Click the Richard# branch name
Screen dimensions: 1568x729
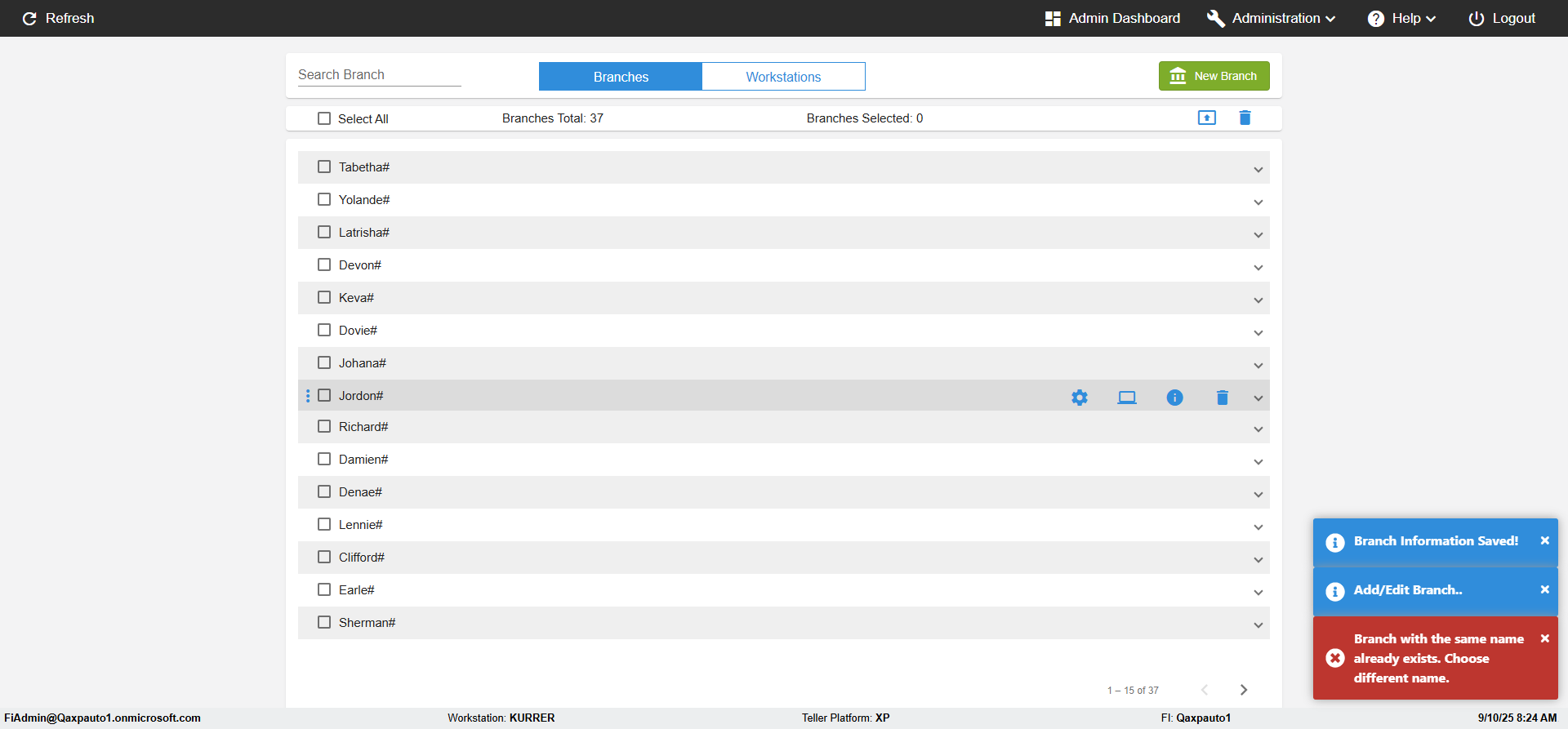click(363, 427)
